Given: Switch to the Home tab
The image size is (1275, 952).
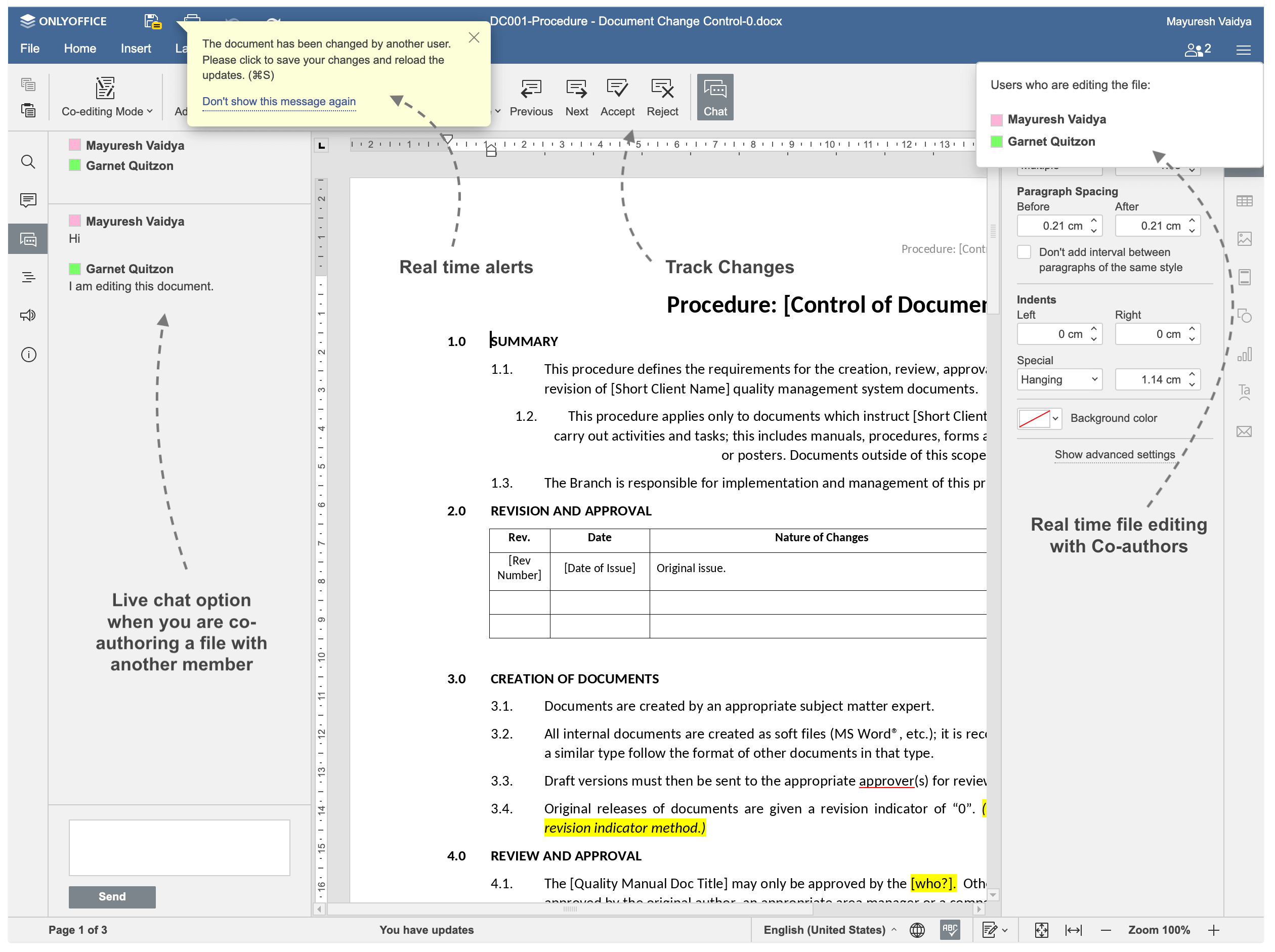Looking at the screenshot, I should [x=79, y=49].
